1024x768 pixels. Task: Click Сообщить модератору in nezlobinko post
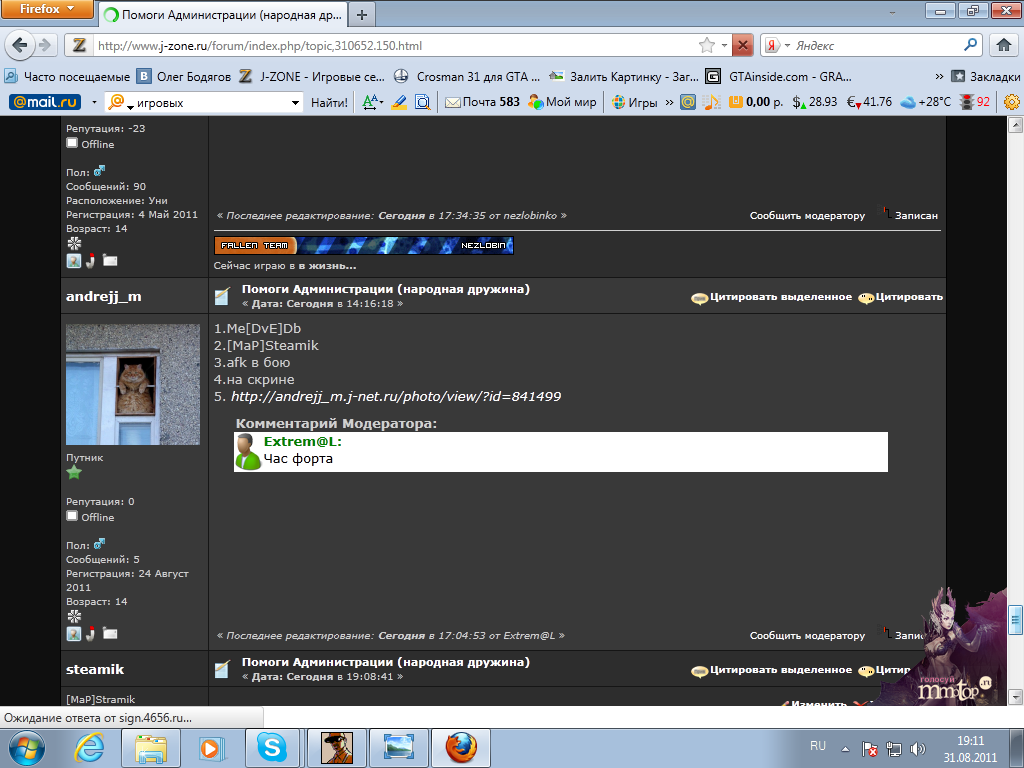[x=807, y=216]
